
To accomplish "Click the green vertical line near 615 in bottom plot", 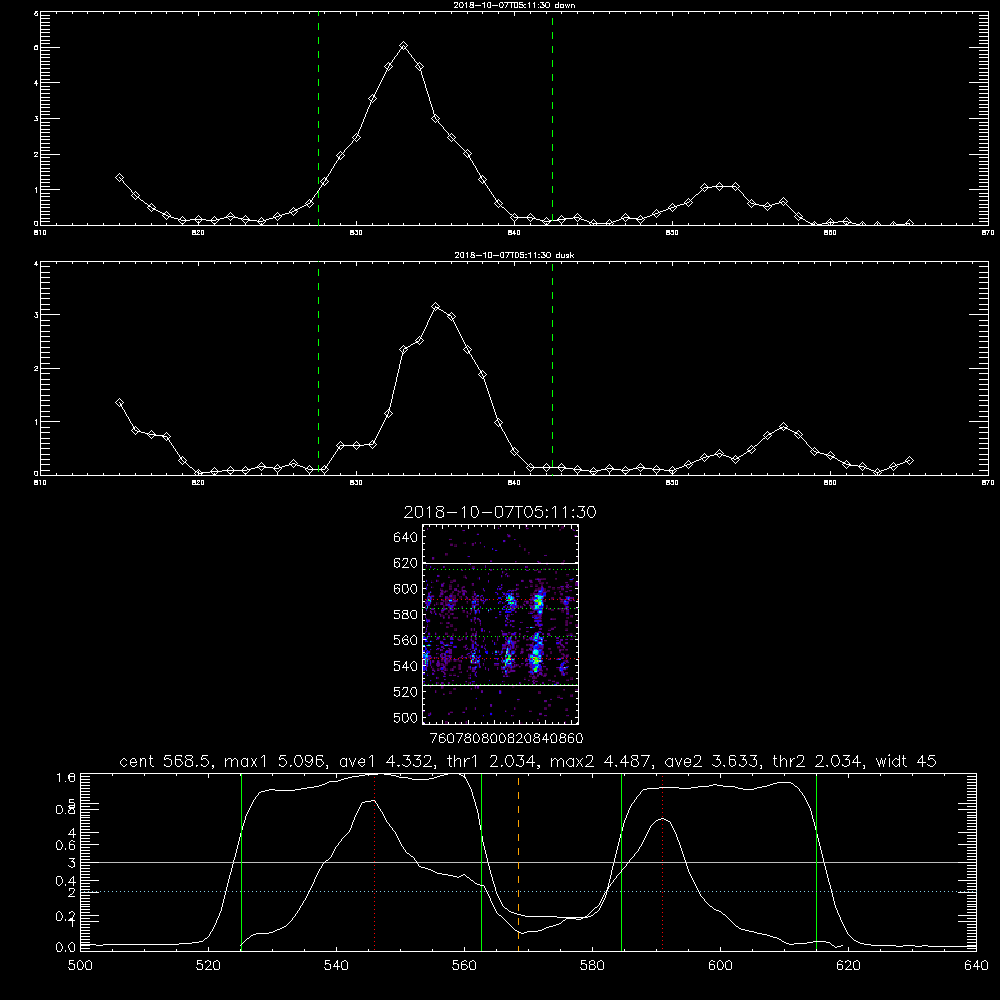I will tap(816, 861).
